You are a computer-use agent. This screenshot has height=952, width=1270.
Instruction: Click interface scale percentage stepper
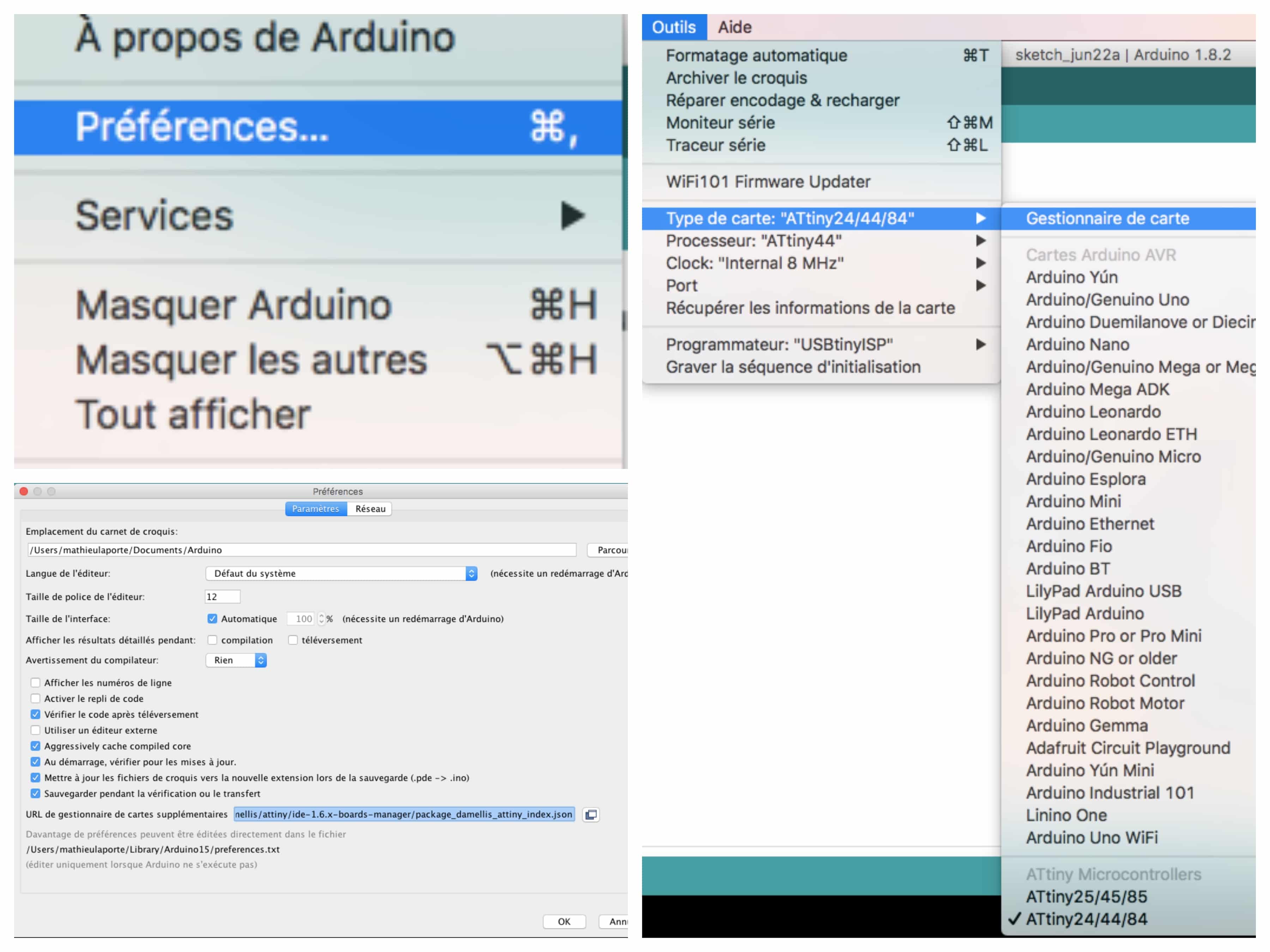(x=321, y=618)
